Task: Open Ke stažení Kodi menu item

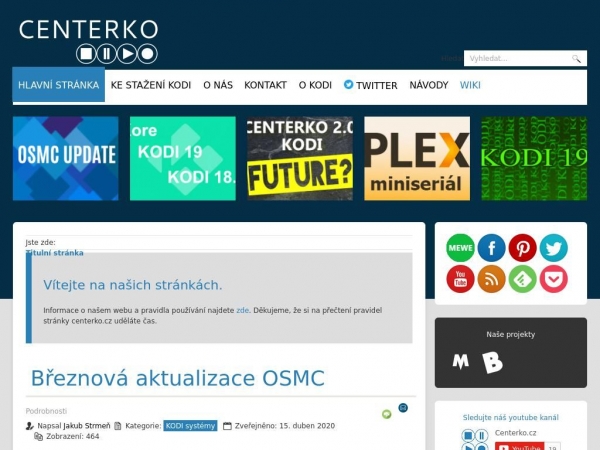Action: (x=151, y=85)
